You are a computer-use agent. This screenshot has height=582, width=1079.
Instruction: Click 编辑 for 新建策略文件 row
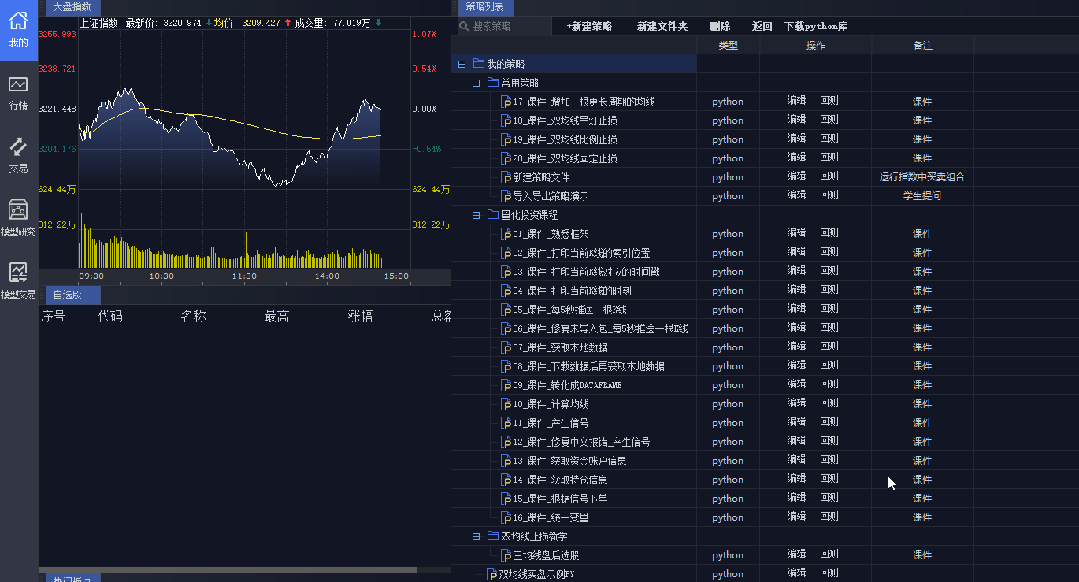pyautogui.click(x=797, y=176)
